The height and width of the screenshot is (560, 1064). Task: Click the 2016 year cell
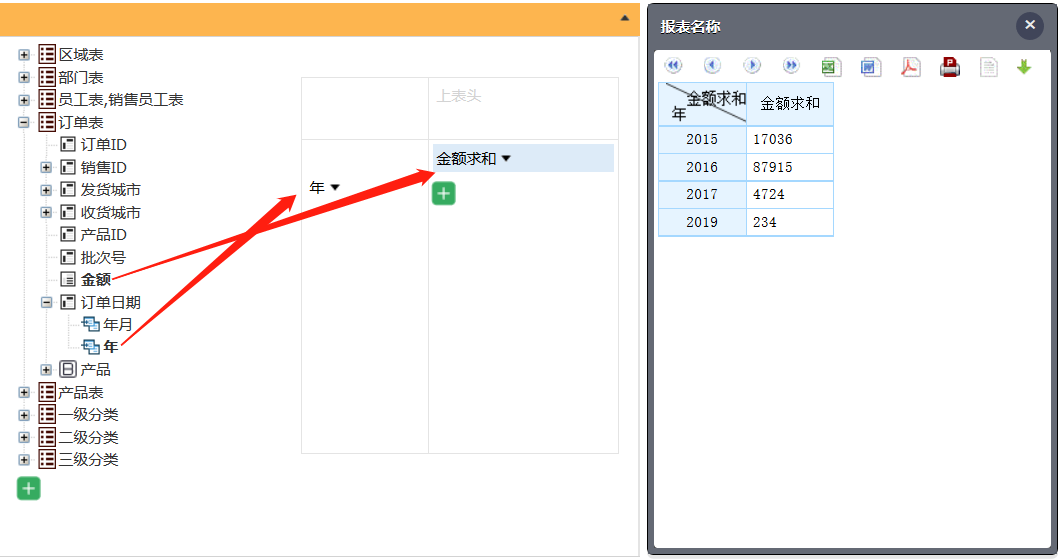click(702, 167)
